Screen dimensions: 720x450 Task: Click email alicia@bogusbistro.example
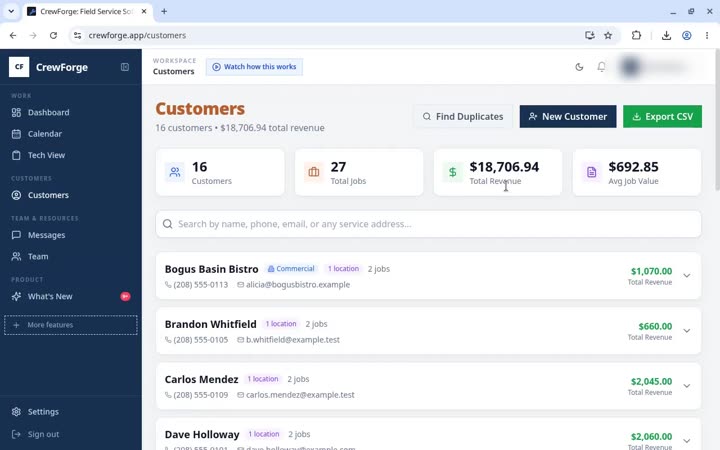[x=293, y=285]
